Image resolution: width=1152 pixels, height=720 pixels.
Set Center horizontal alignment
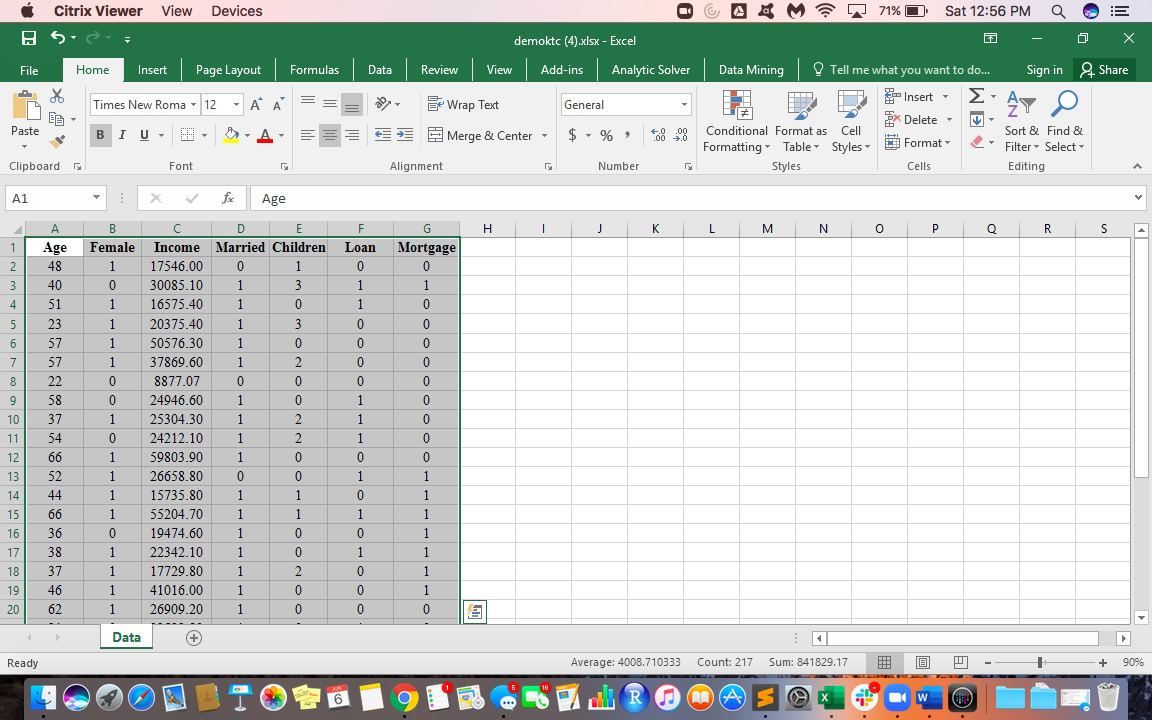[330, 135]
